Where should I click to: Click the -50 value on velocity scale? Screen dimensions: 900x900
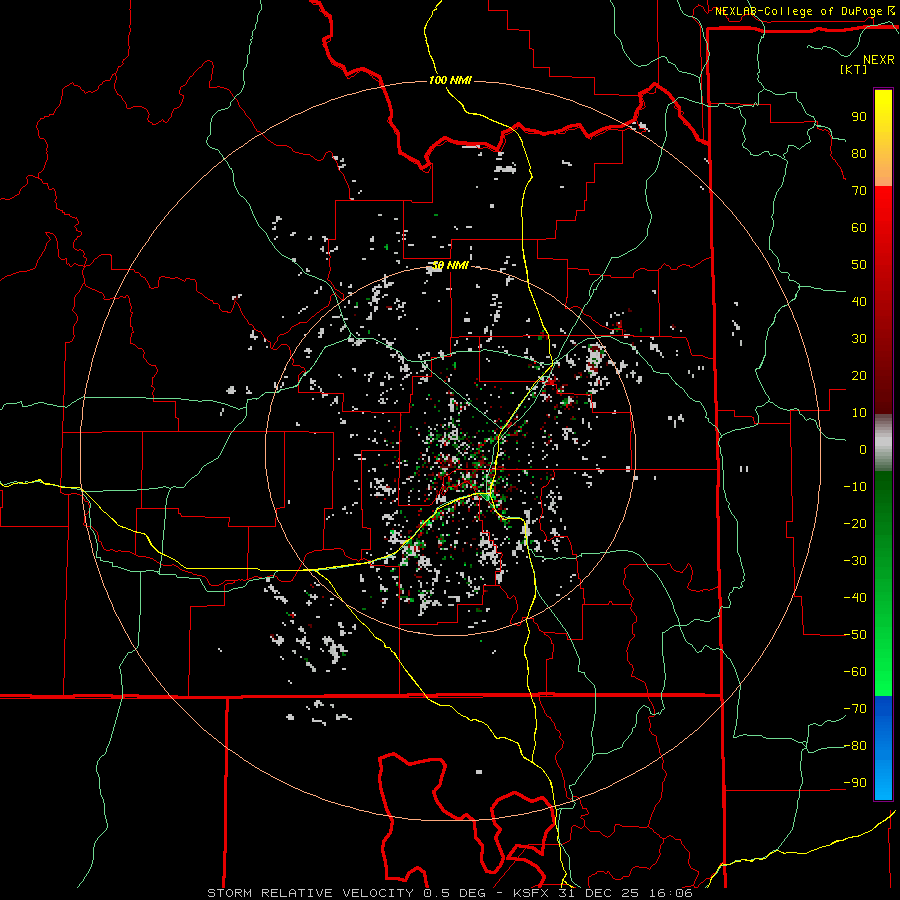pyautogui.click(x=855, y=635)
